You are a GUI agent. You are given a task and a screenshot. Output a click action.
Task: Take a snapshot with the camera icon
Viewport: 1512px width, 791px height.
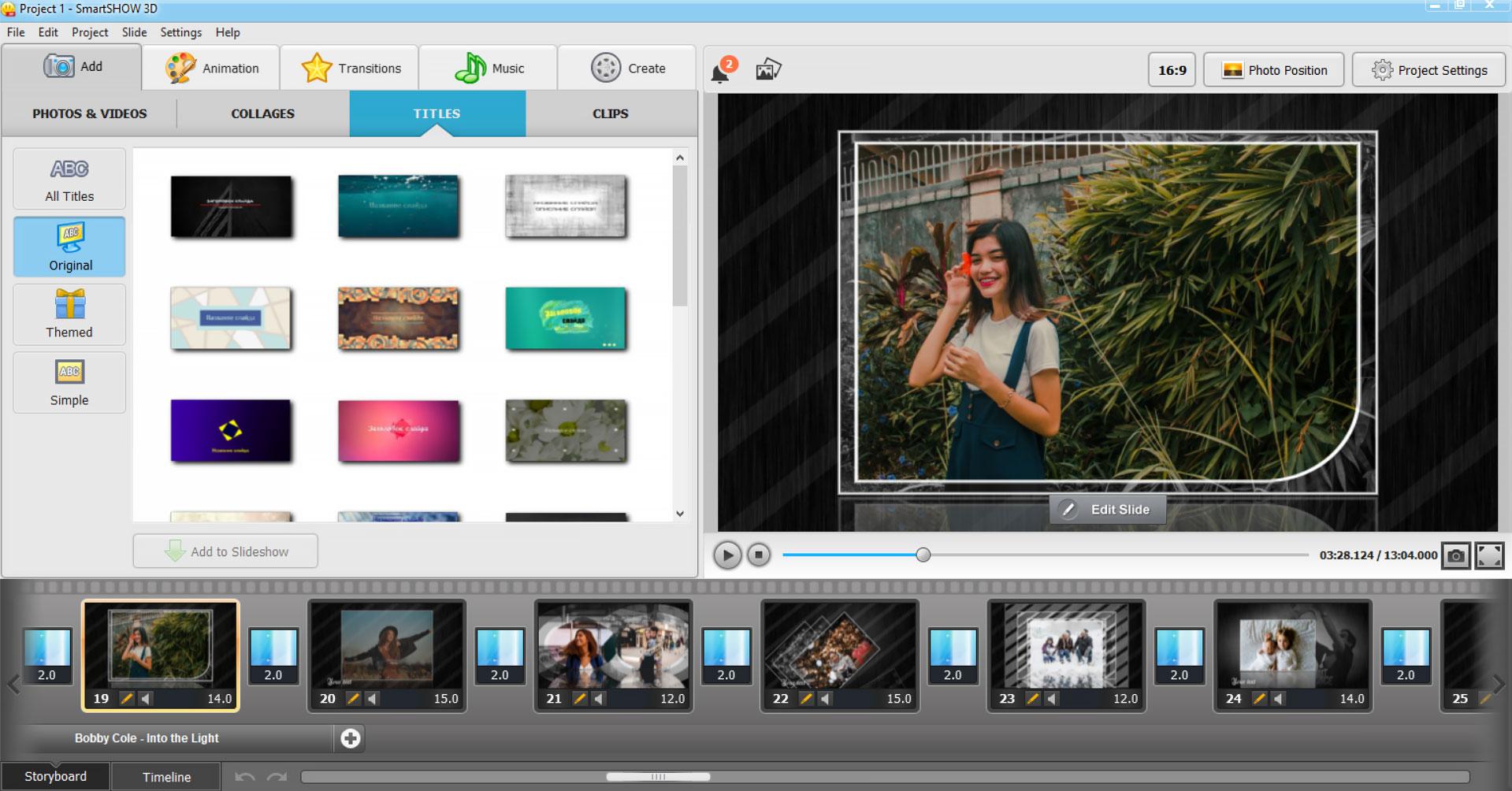click(x=1457, y=555)
